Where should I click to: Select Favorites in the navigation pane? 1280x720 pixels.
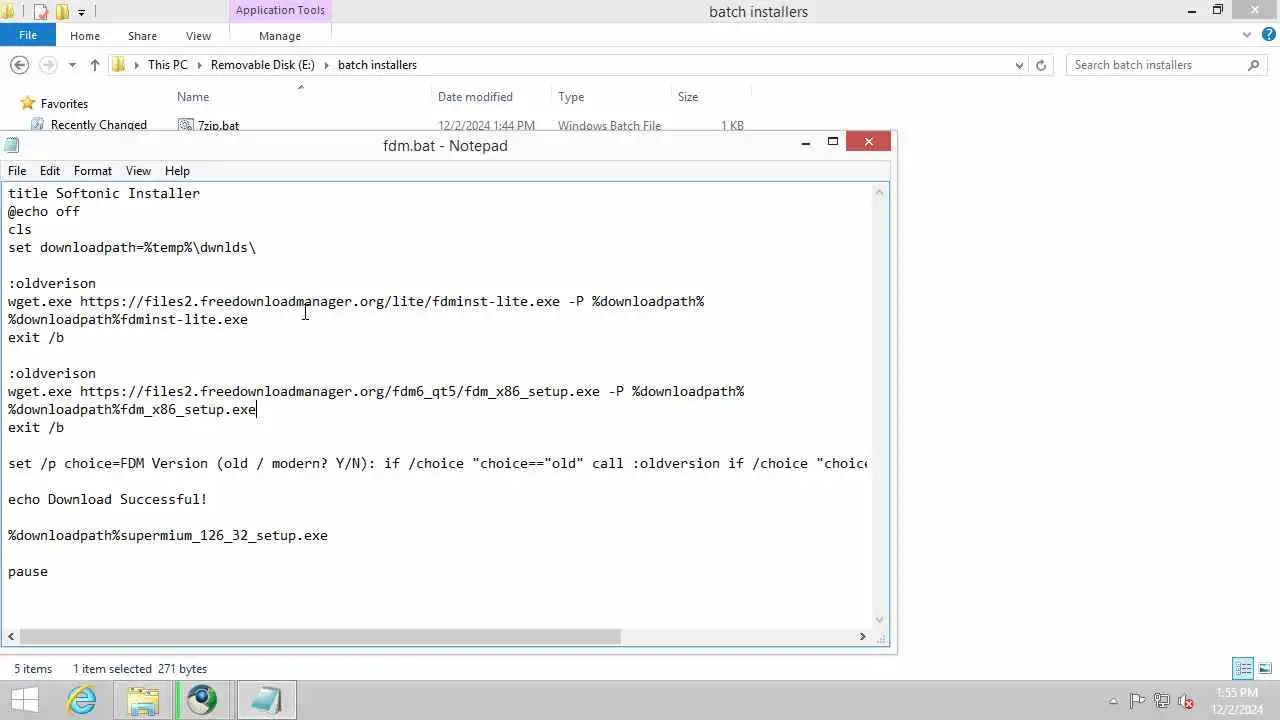[64, 104]
